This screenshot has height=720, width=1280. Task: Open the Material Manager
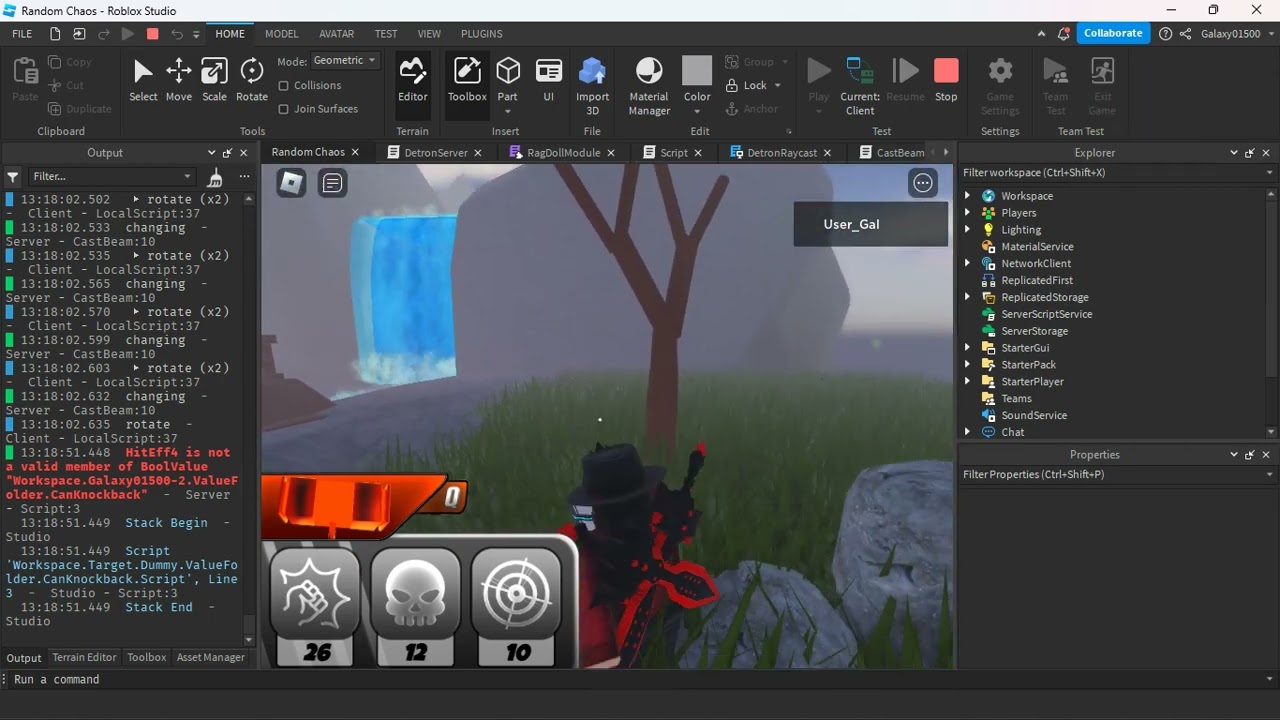(649, 85)
